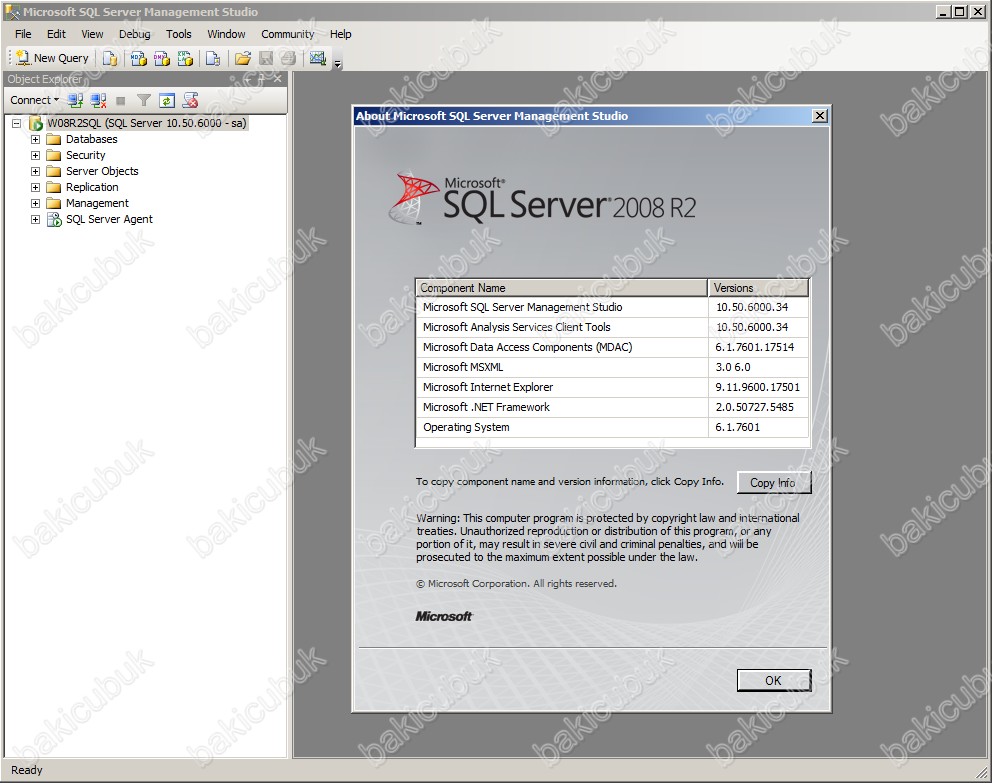Click the Open File folder icon
This screenshot has height=783, width=992.
pos(242,58)
